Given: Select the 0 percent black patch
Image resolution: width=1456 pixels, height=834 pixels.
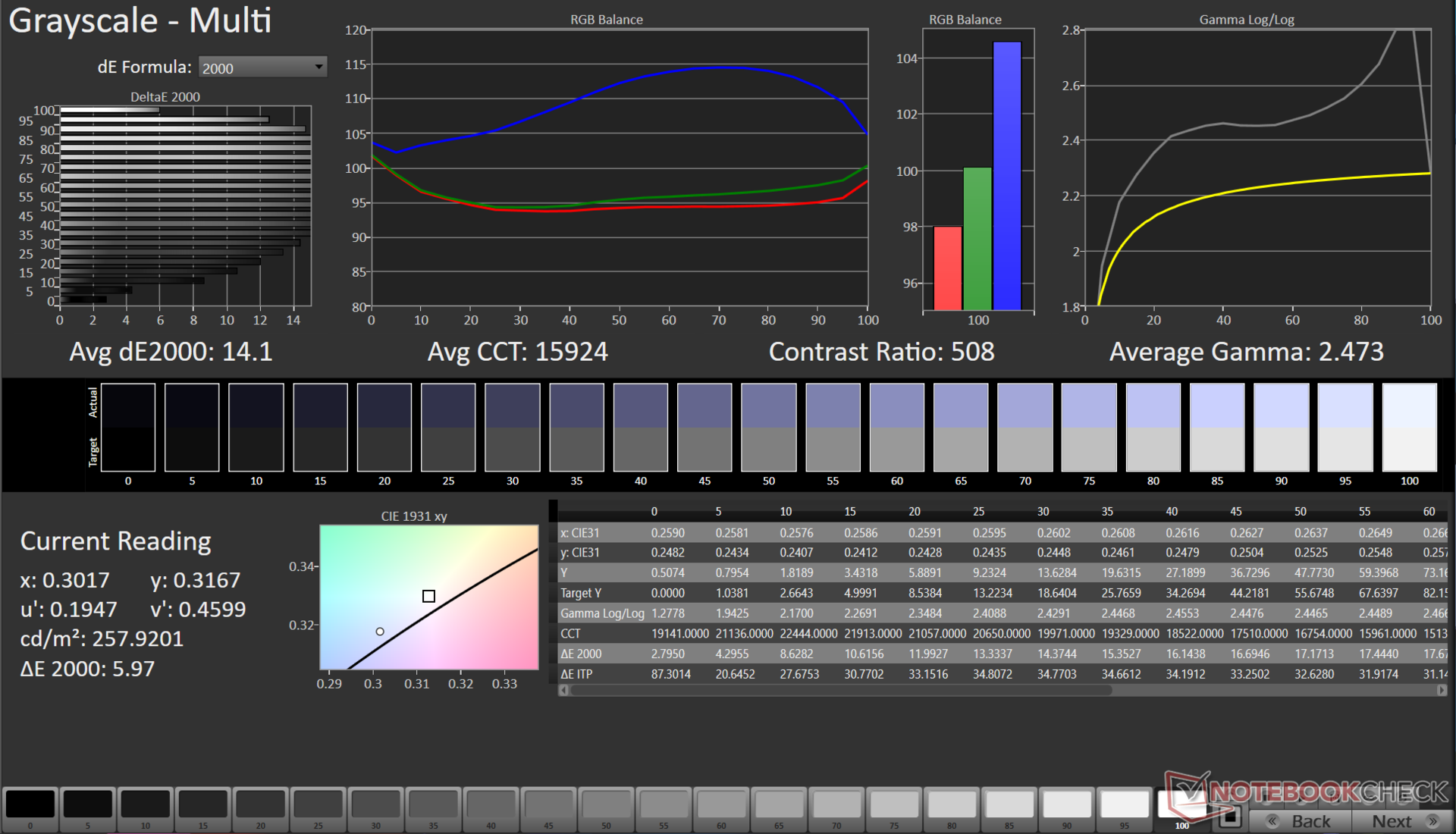Looking at the screenshot, I should (30, 804).
